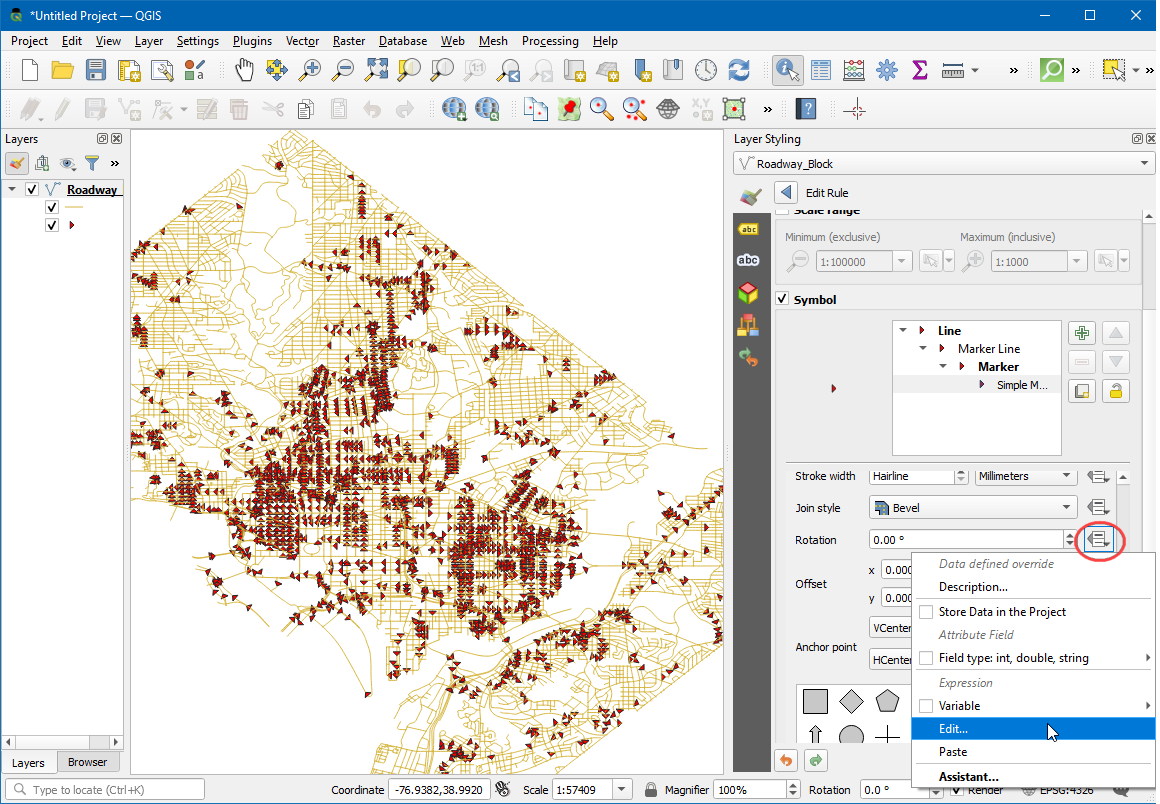Switch to the Browser tab
Image resolution: width=1160 pixels, height=804 pixels.
pyautogui.click(x=87, y=762)
